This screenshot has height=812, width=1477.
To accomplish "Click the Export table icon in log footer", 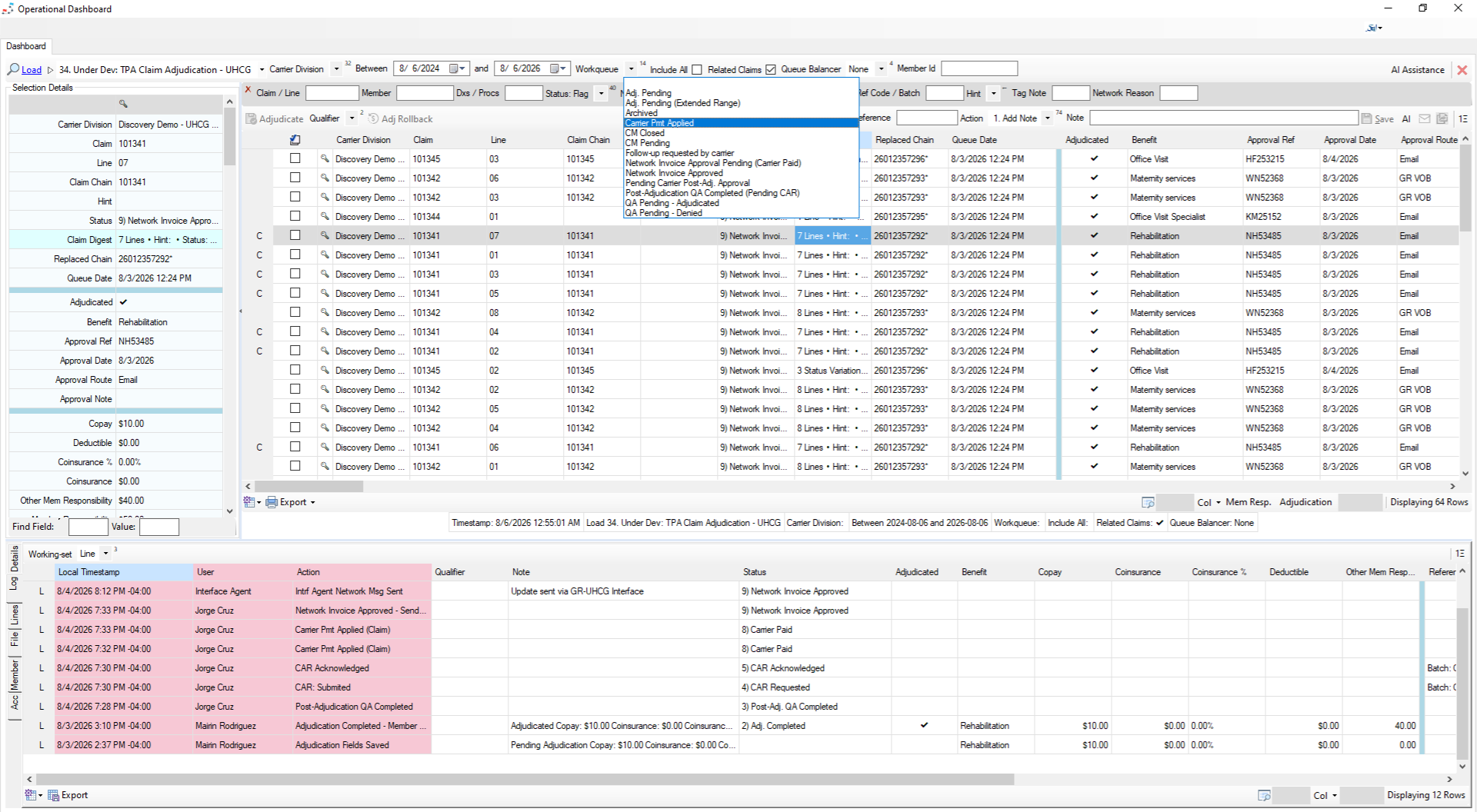I will coord(53,795).
